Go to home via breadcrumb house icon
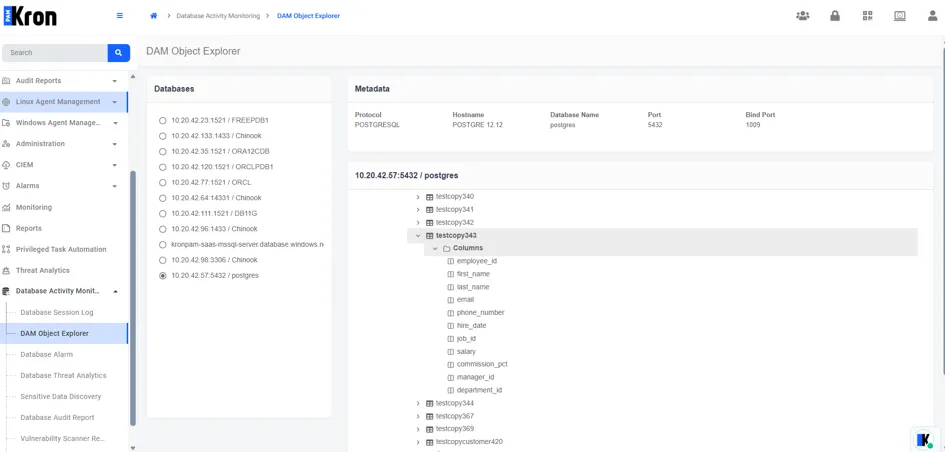This screenshot has width=945, height=452. [154, 16]
